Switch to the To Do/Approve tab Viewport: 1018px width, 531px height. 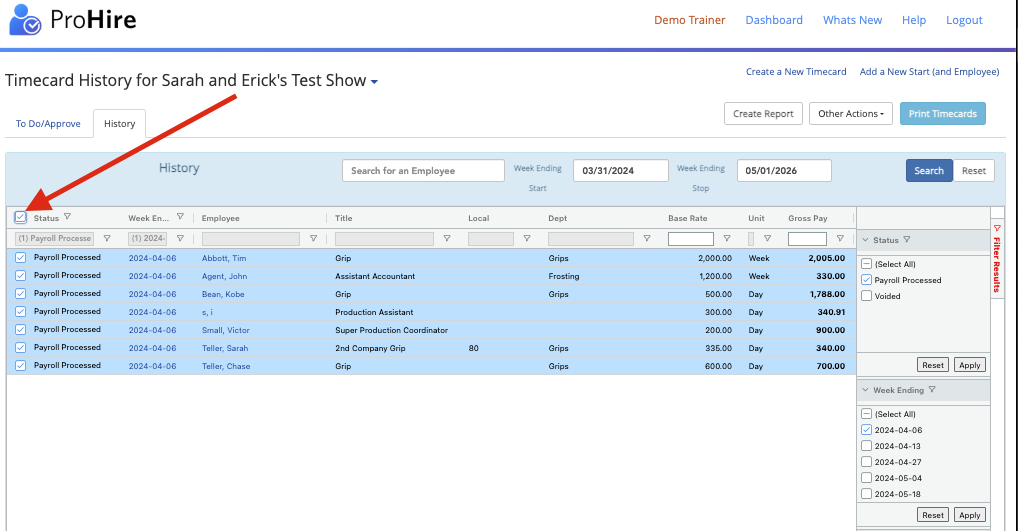pos(48,123)
